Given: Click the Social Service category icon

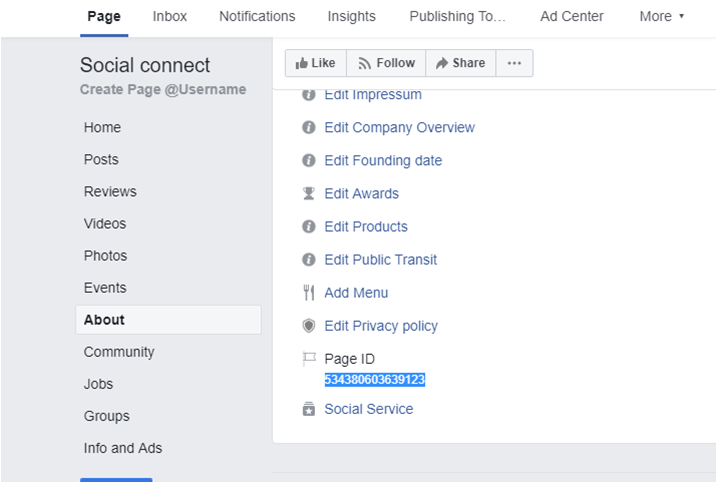Looking at the screenshot, I should click(x=309, y=409).
